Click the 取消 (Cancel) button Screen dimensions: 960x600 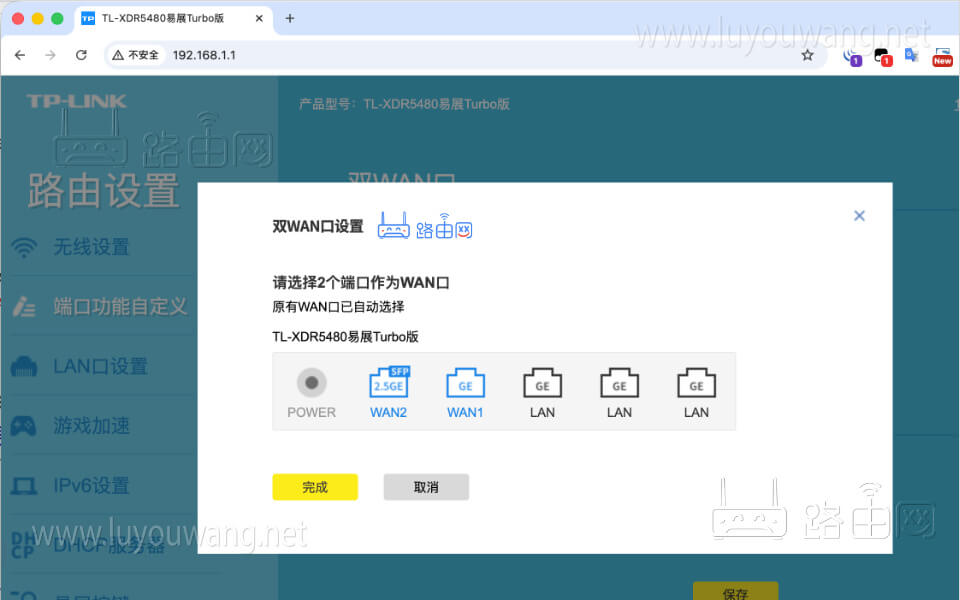426,487
